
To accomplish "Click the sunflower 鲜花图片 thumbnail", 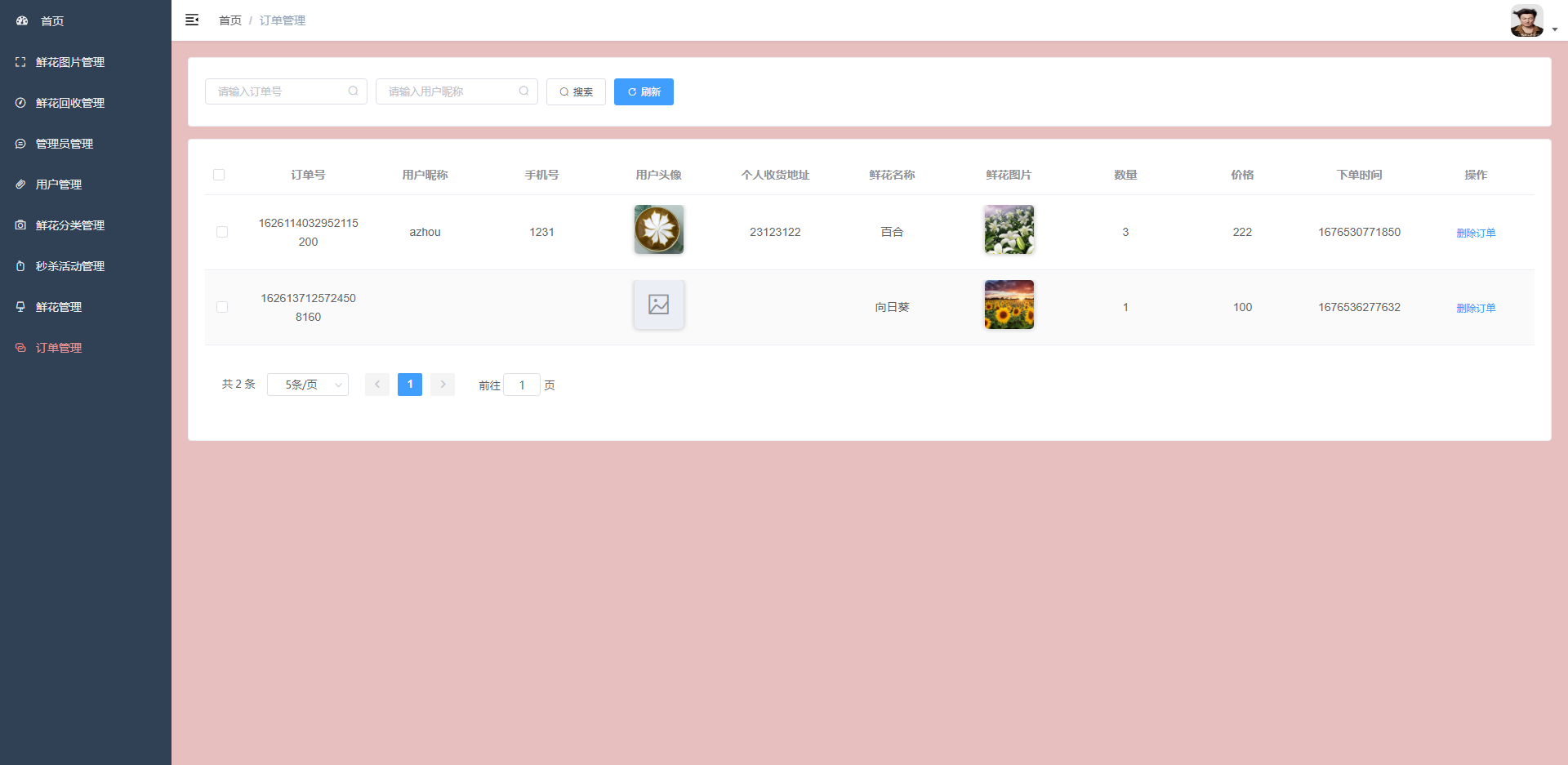I will pos(1009,304).
